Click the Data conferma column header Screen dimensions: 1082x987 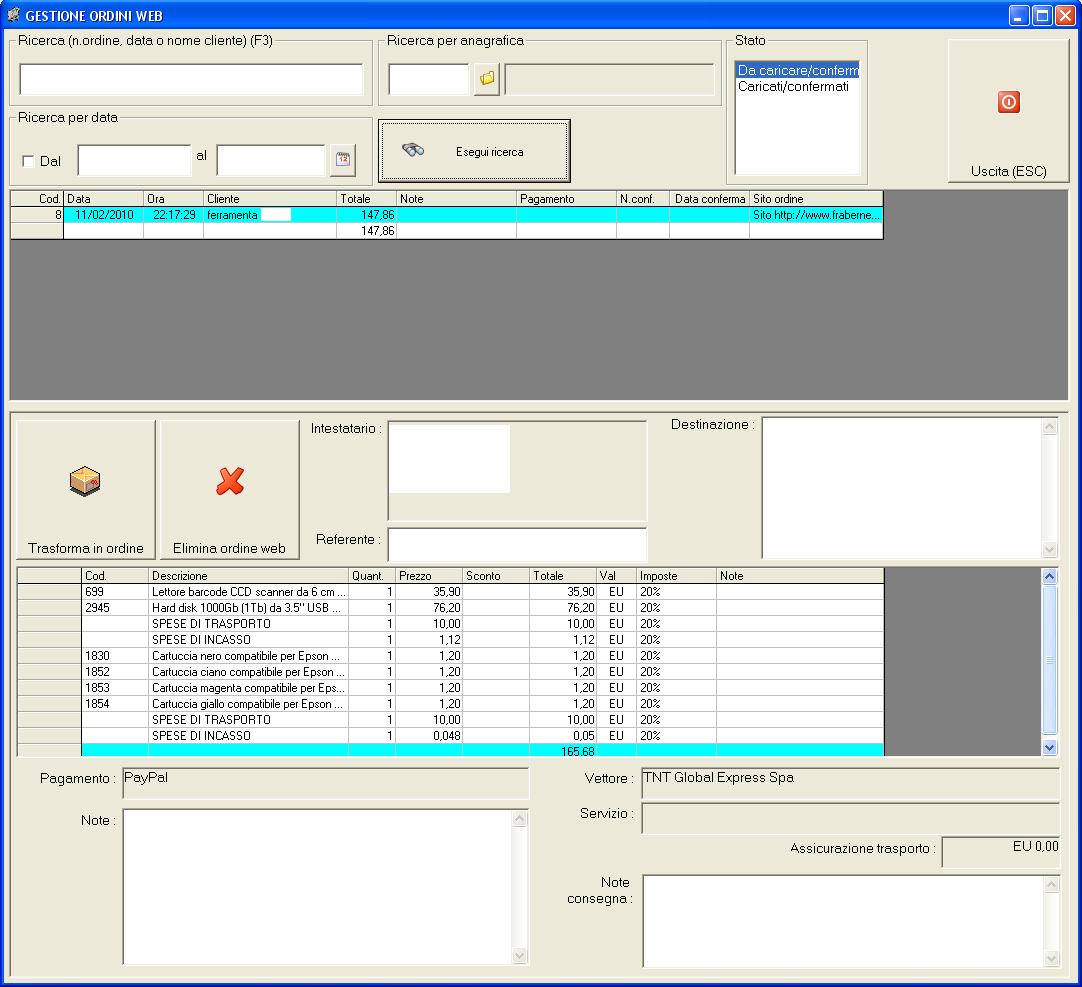tap(709, 199)
